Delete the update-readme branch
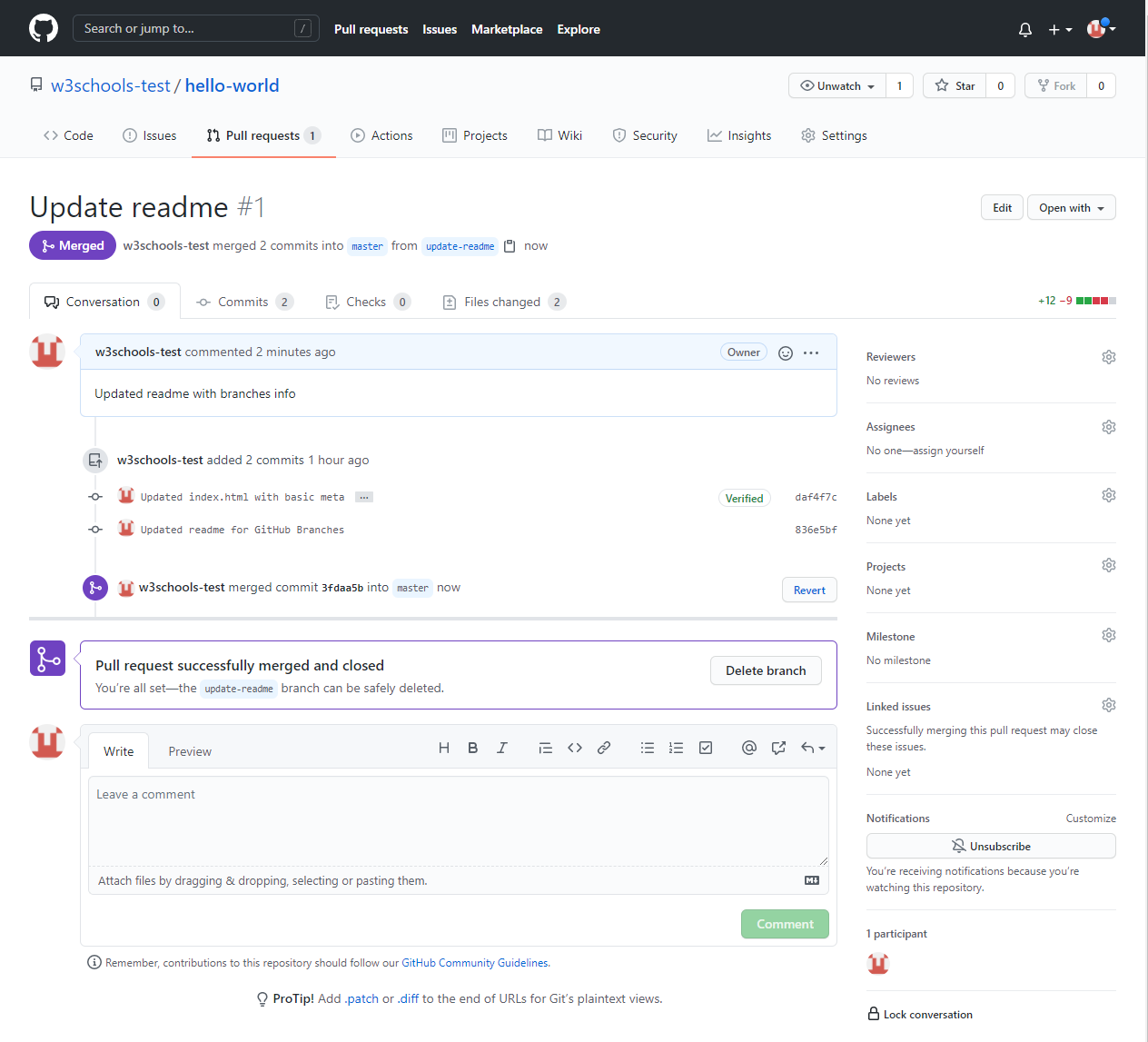Screen dimensions: 1148x1042 pos(766,670)
